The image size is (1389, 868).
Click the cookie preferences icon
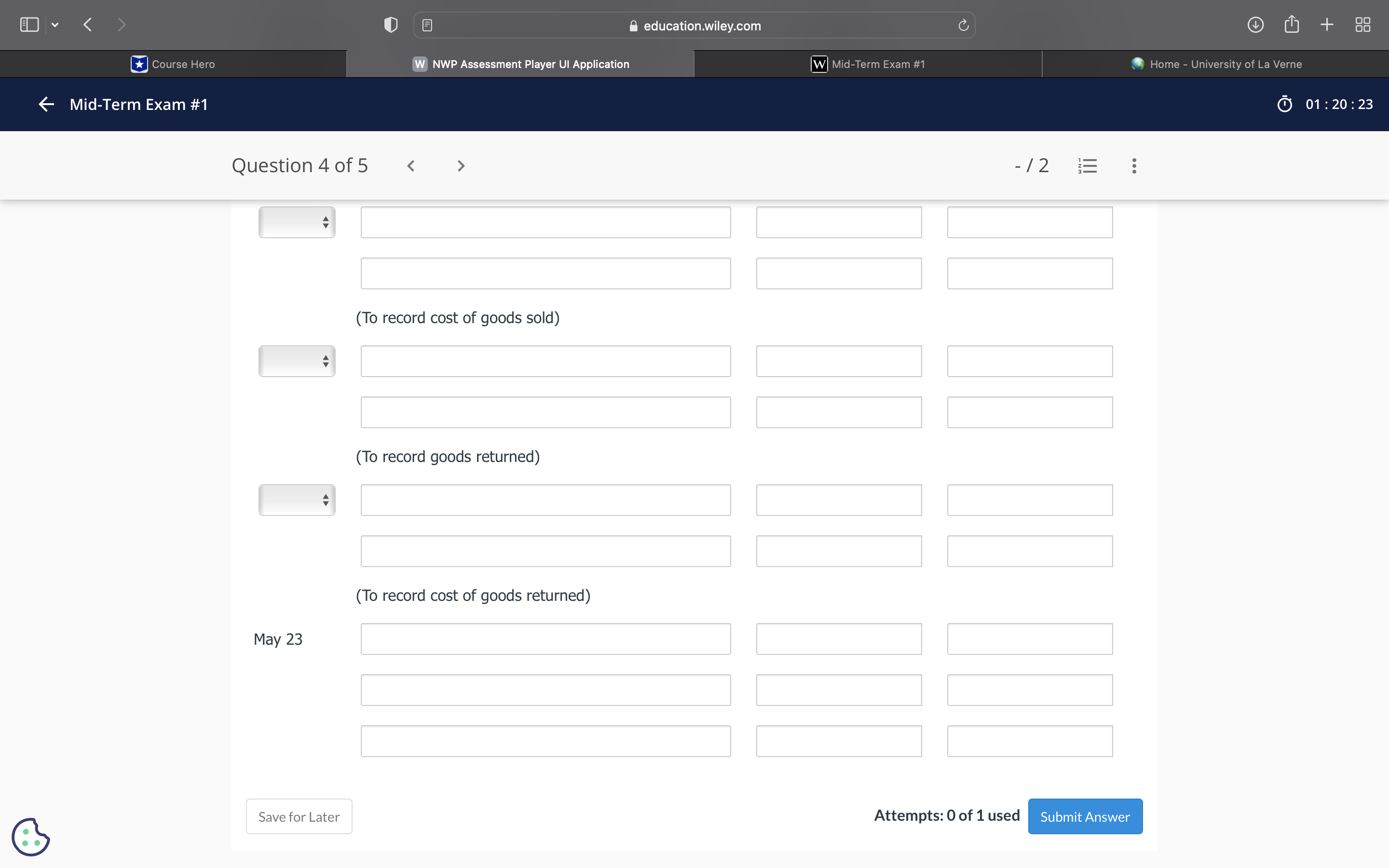coord(30,837)
